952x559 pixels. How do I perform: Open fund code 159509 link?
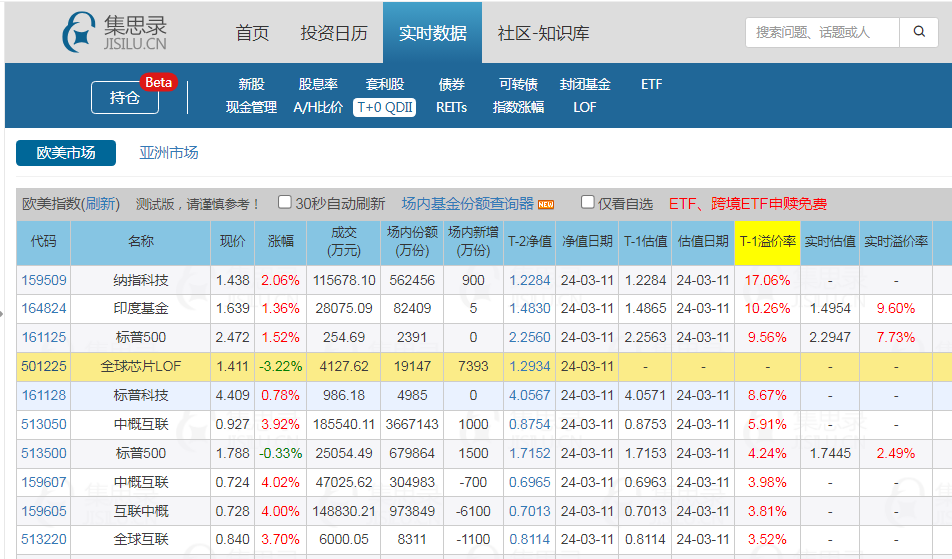pyautogui.click(x=44, y=280)
